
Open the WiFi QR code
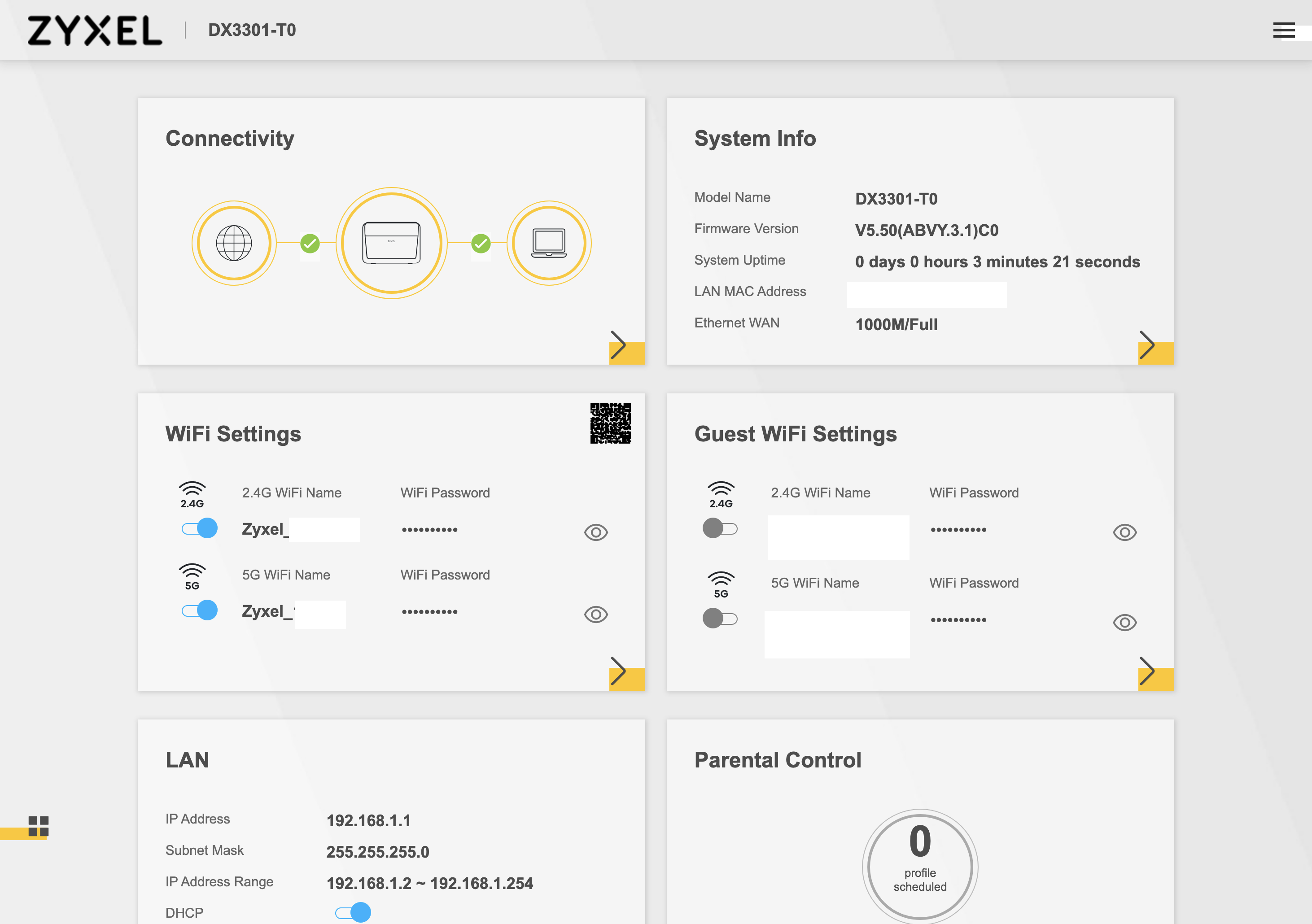click(610, 423)
